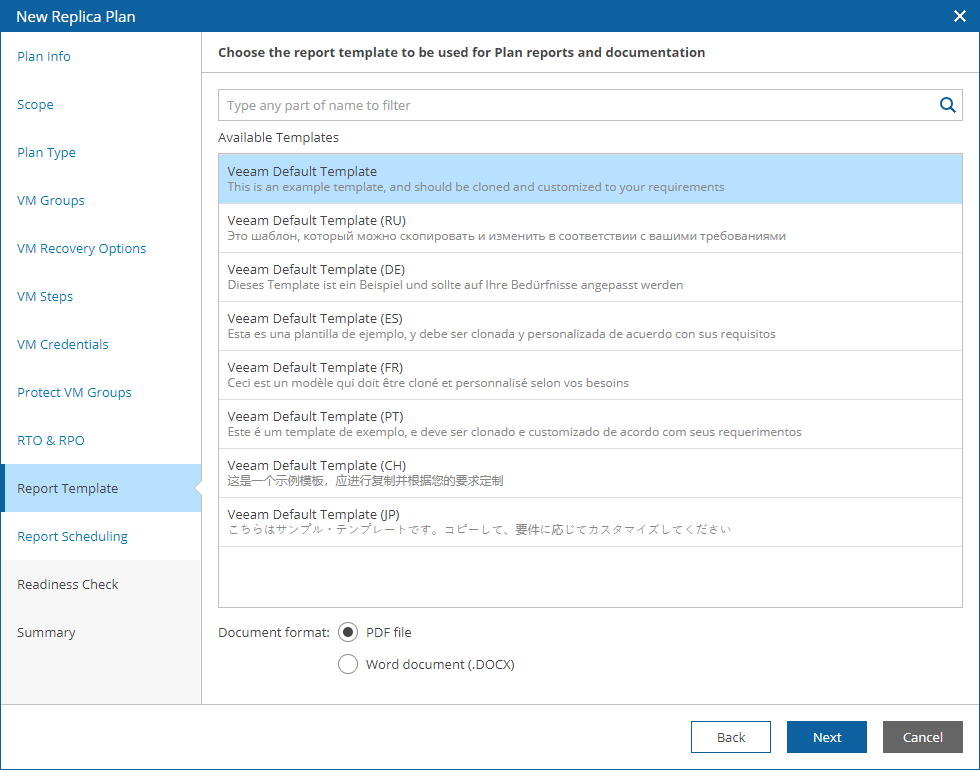
Task: Switch to the Plan Type step
Action: tap(46, 152)
